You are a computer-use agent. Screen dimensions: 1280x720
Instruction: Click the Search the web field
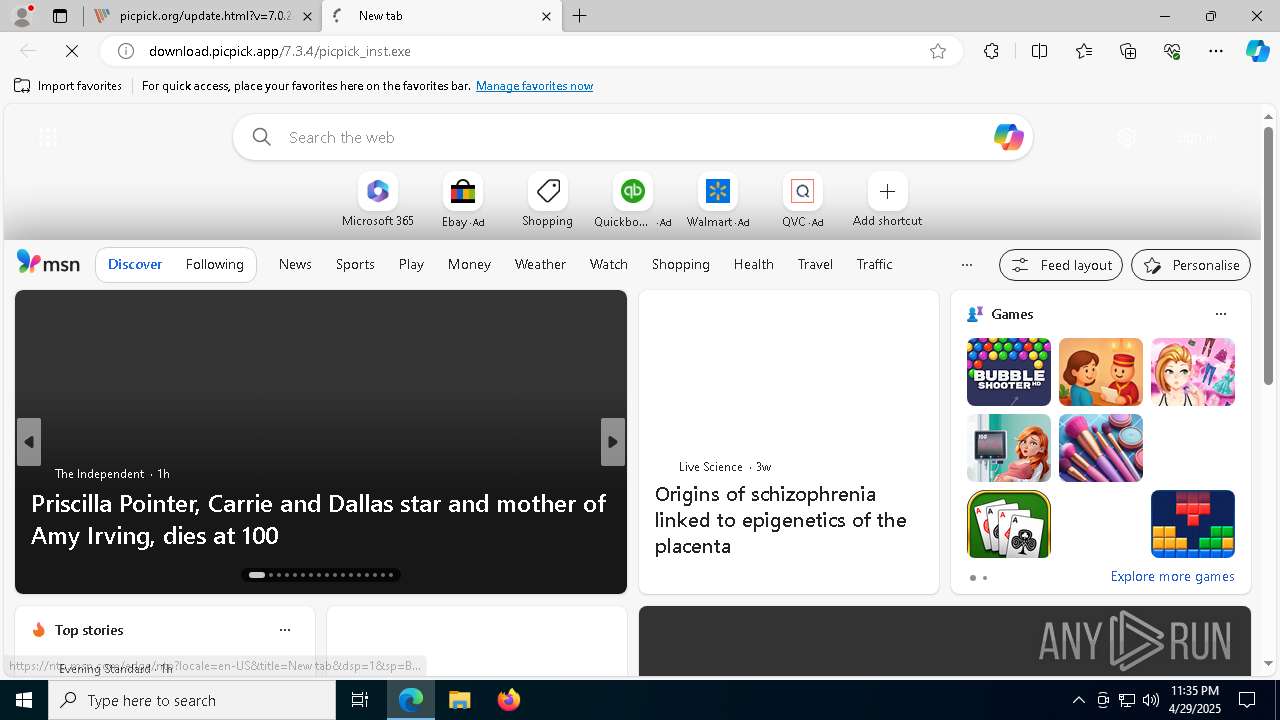click(x=633, y=137)
